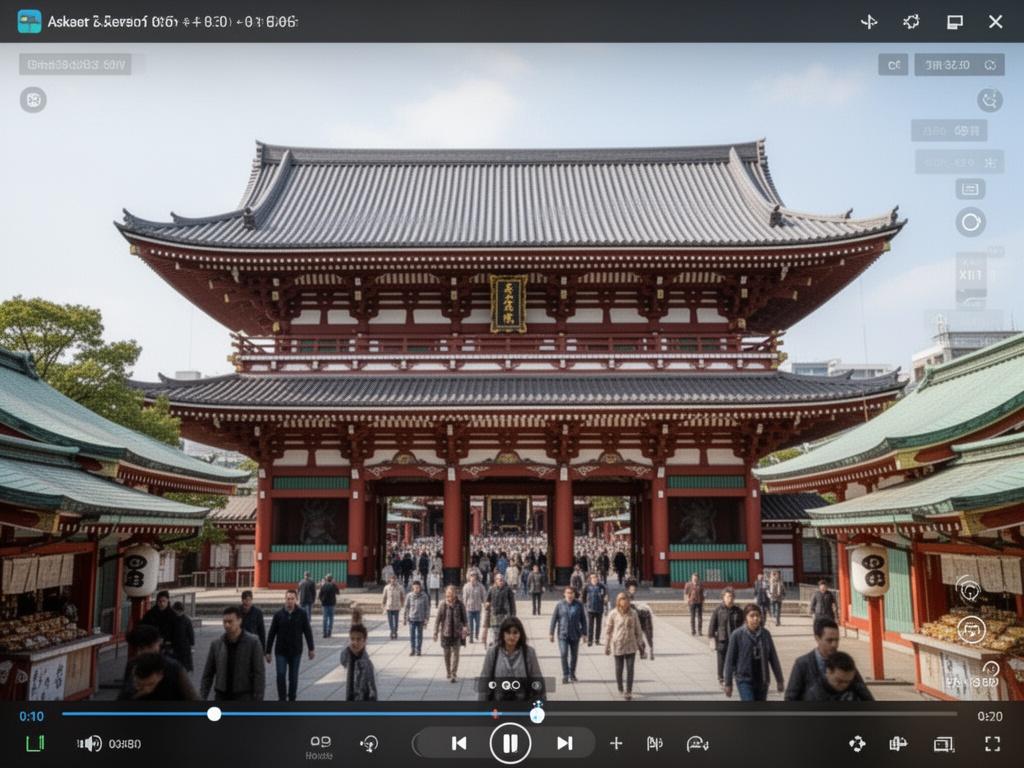Viewport: 1024px width, 768px height.
Task: Open settings via the gear icon
Action: [911, 20]
